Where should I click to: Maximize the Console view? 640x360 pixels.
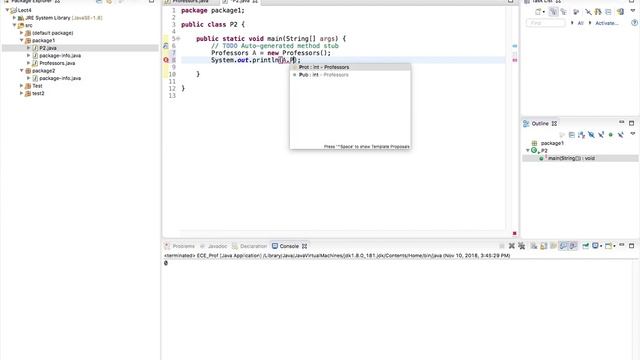click(x=631, y=246)
